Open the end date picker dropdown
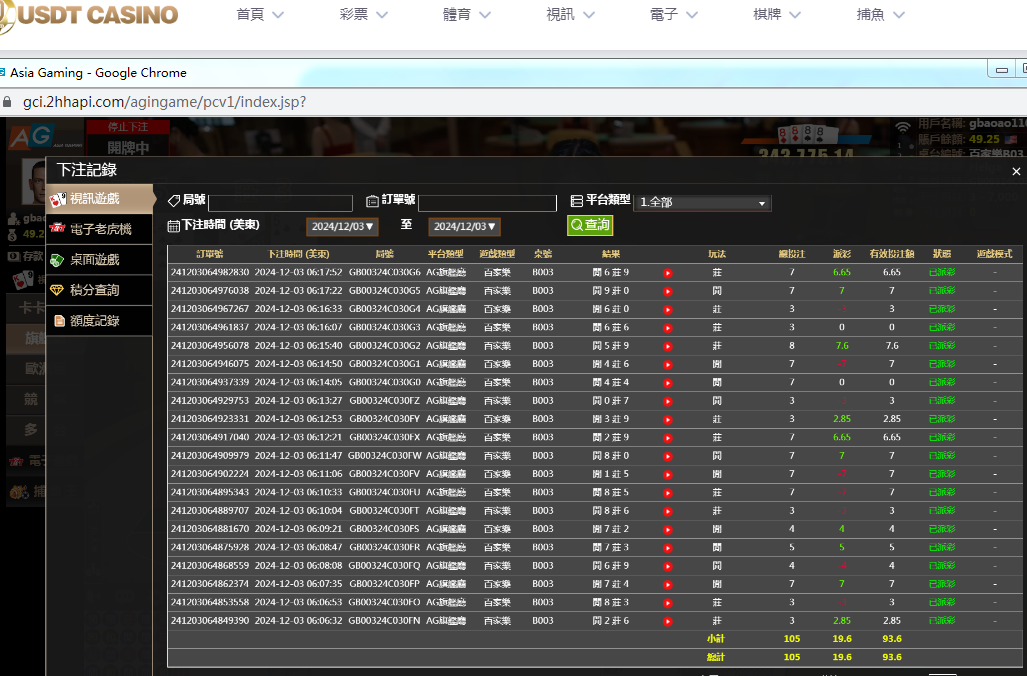This screenshot has height=676, width=1027. (x=464, y=227)
